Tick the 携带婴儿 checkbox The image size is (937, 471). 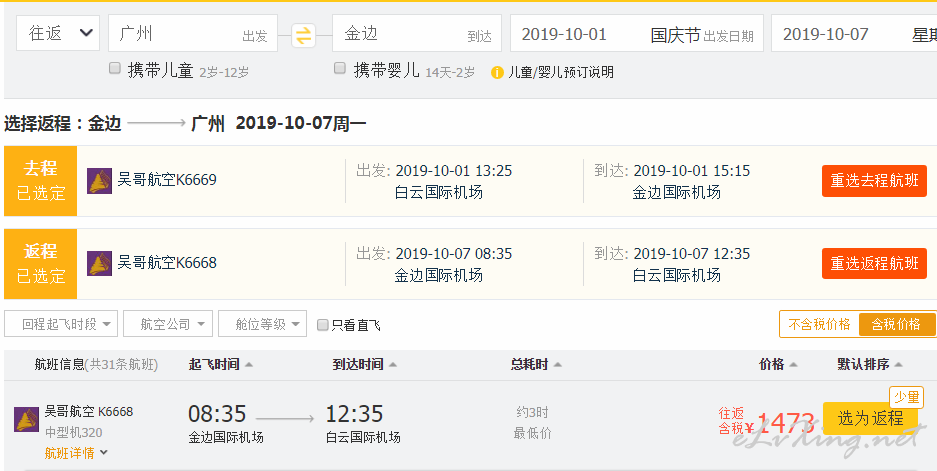(340, 69)
